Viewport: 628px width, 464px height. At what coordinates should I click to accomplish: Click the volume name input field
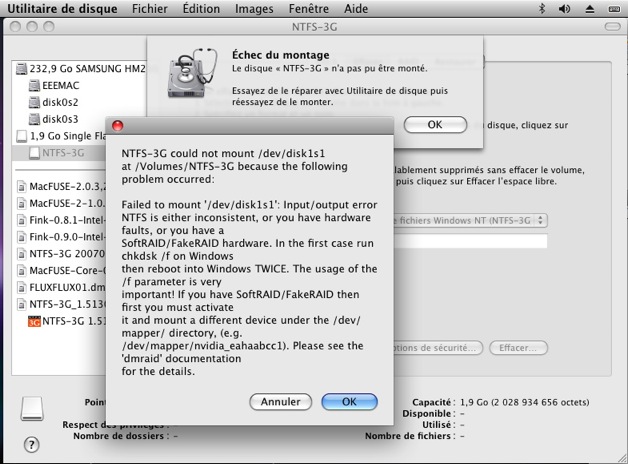(x=470, y=241)
